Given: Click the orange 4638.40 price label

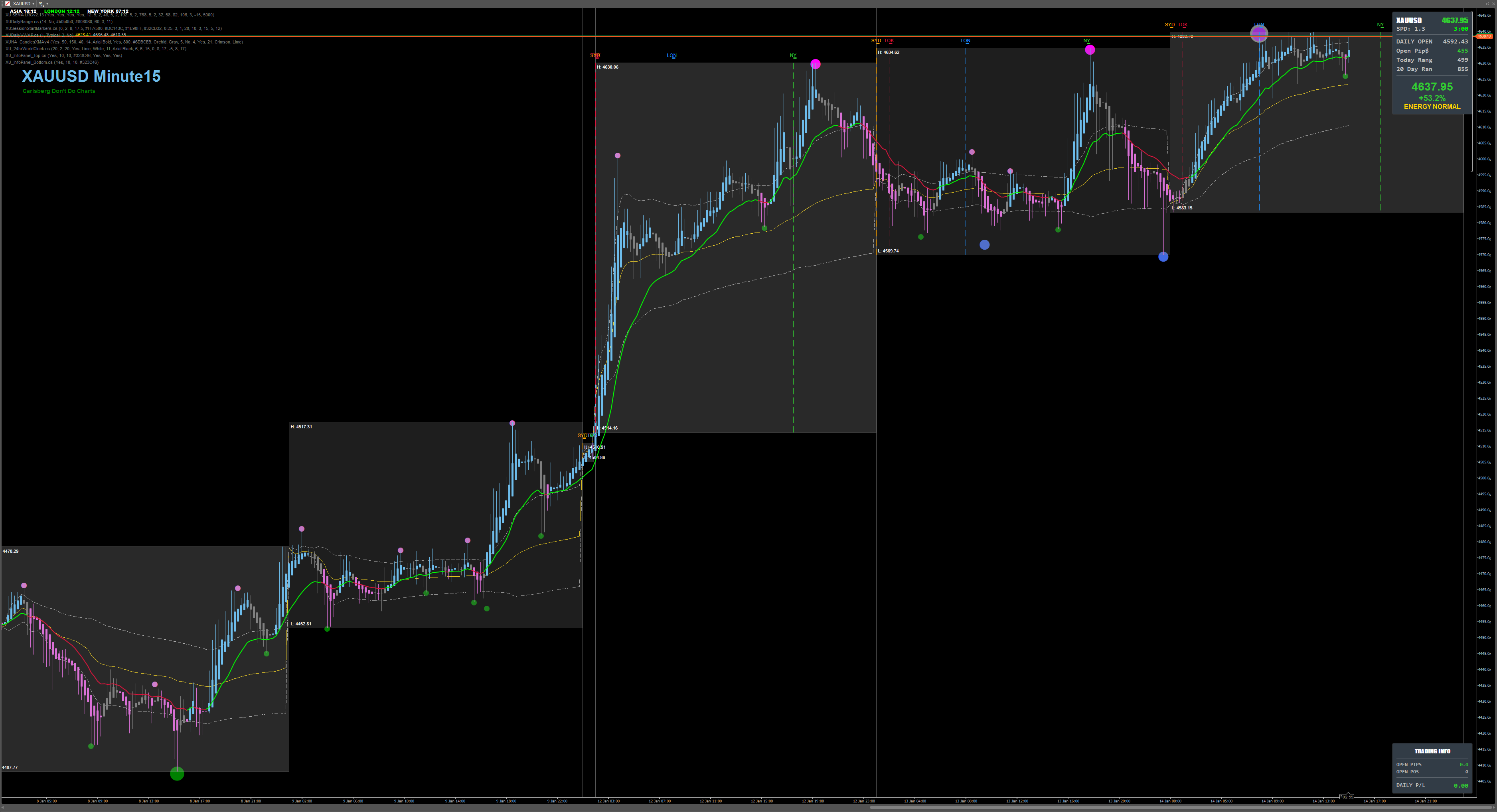Looking at the screenshot, I should click(x=1483, y=36).
